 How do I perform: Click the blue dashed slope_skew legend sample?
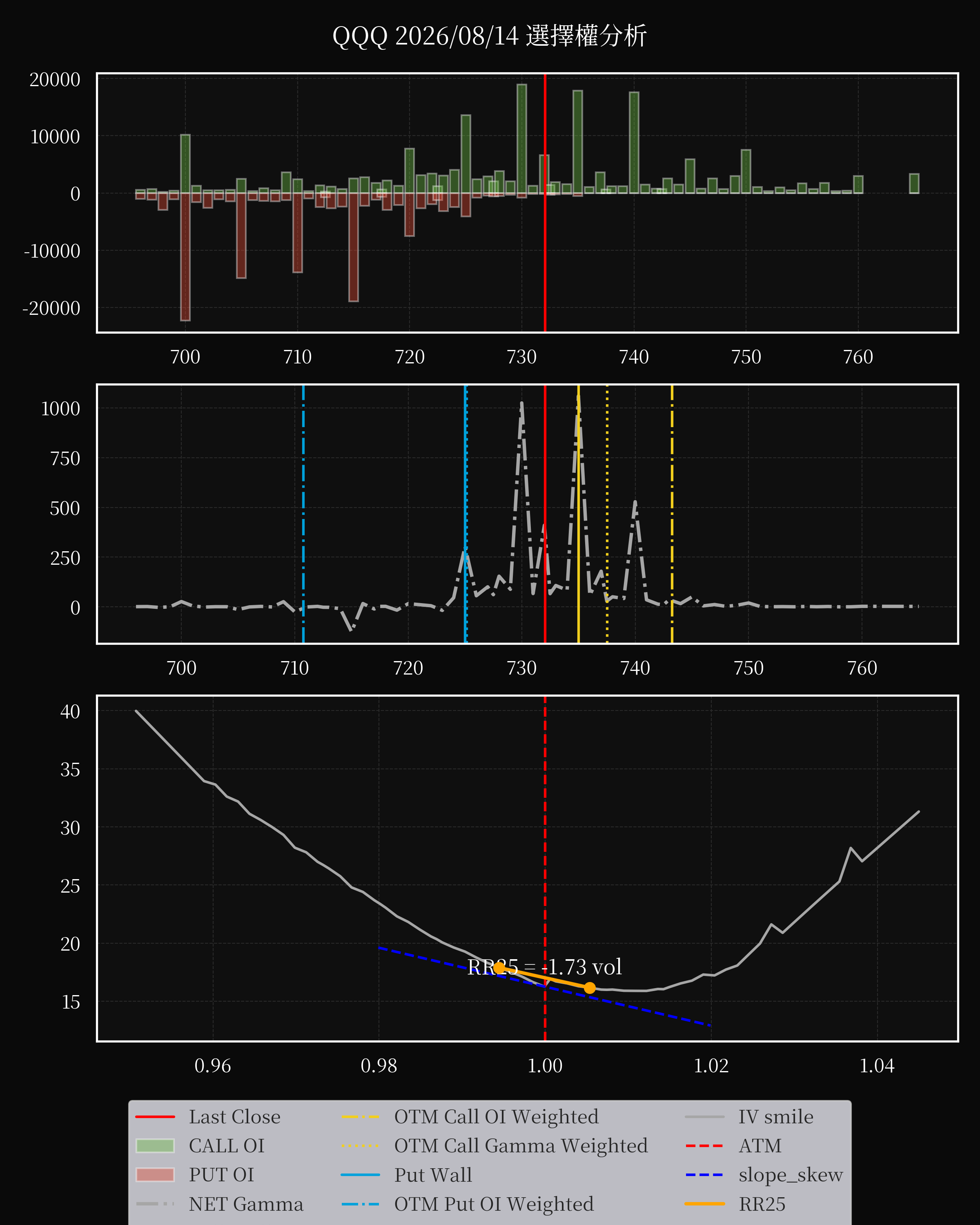(x=704, y=1174)
